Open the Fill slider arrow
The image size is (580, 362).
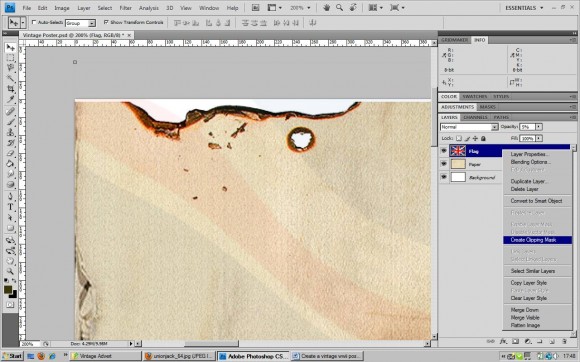tap(539, 138)
